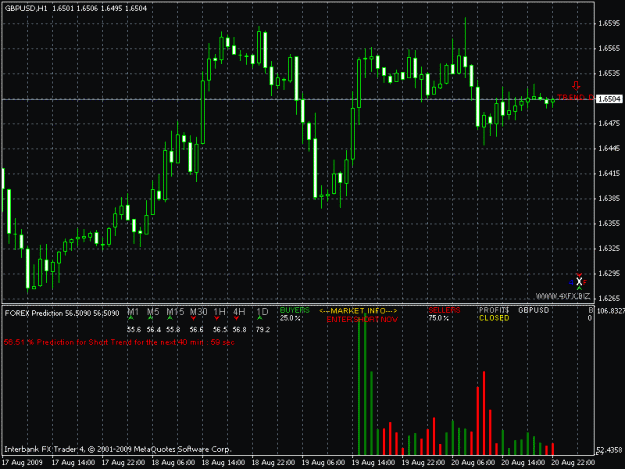Click the green BUYERS label
The width and height of the screenshot is (625, 469).
pyautogui.click(x=295, y=310)
